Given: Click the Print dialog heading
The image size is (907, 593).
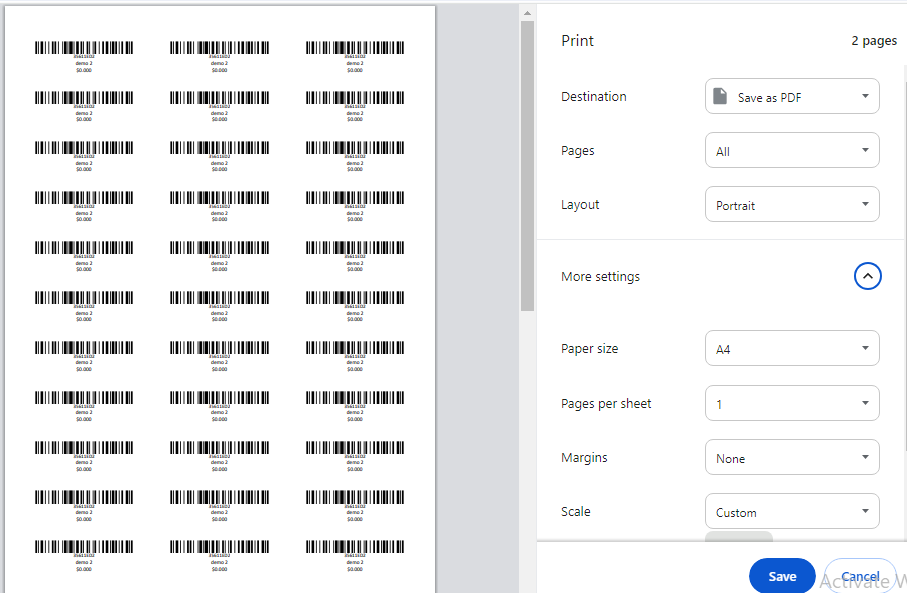Looking at the screenshot, I should (x=577, y=41).
